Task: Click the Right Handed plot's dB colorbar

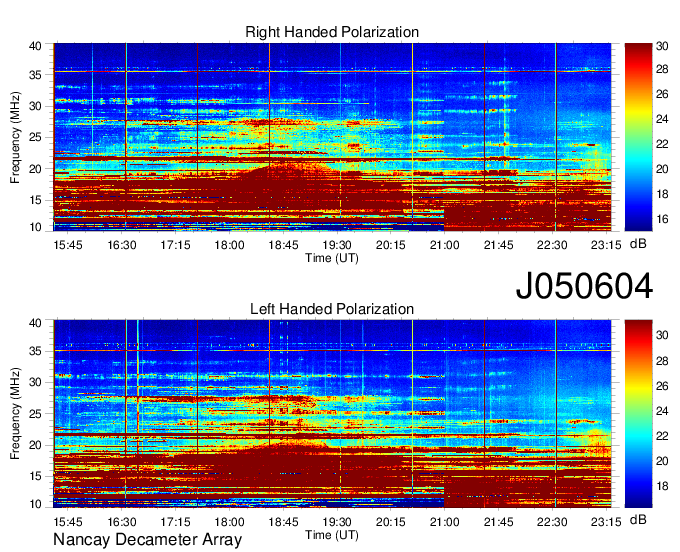Action: point(638,137)
